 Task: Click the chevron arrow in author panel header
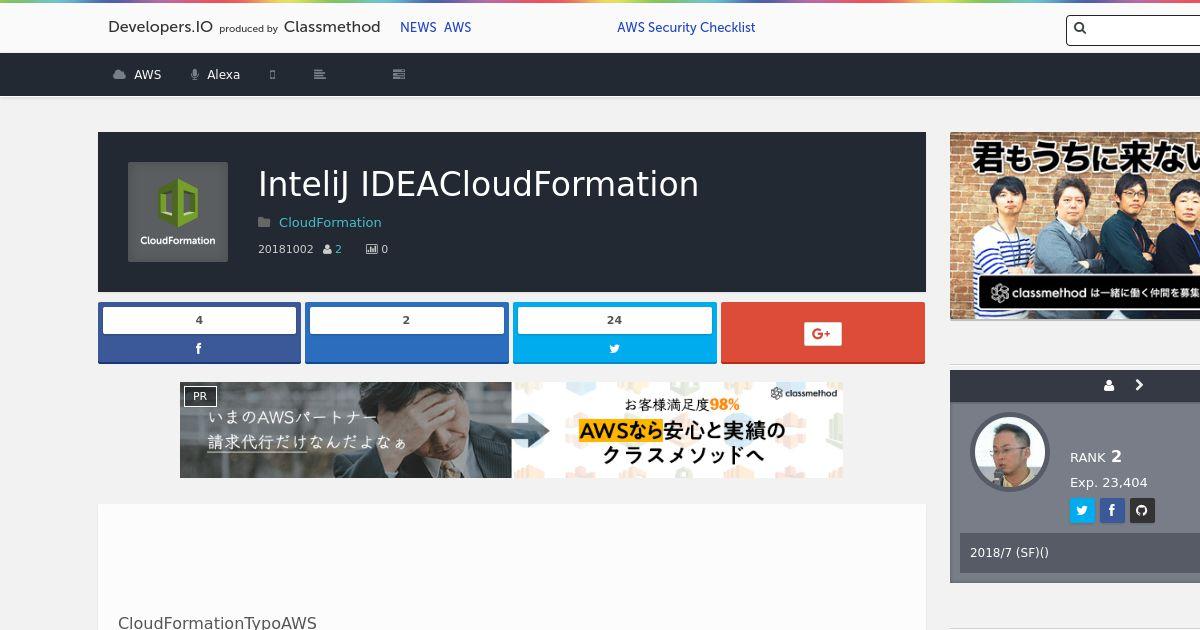coord(1139,385)
